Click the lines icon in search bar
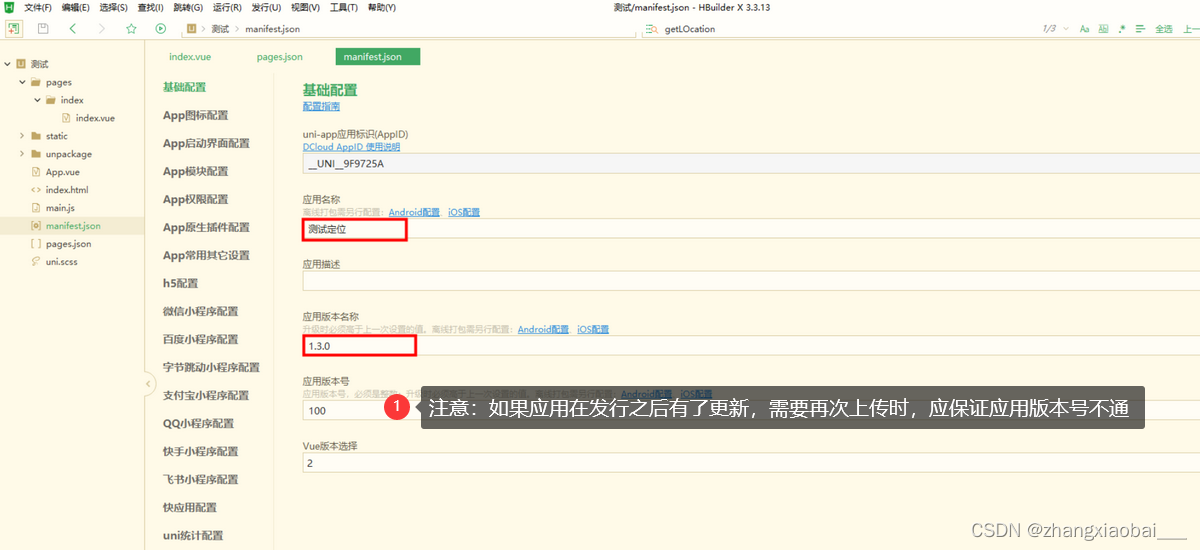 point(1141,29)
